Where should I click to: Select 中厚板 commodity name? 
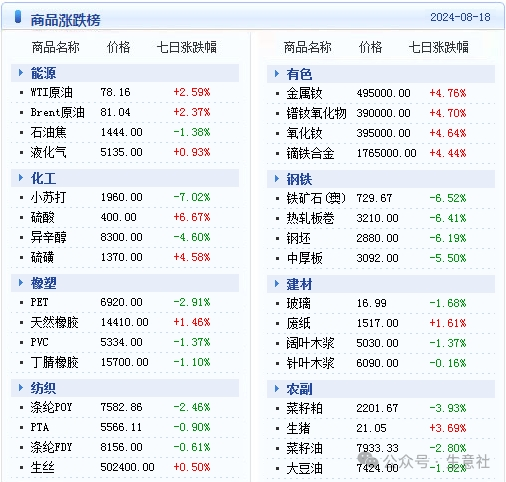pyautogui.click(x=304, y=258)
